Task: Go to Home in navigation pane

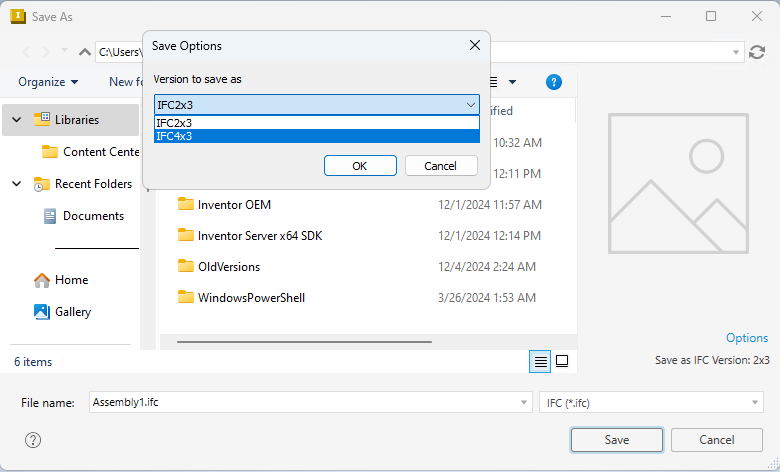Action: click(71, 280)
